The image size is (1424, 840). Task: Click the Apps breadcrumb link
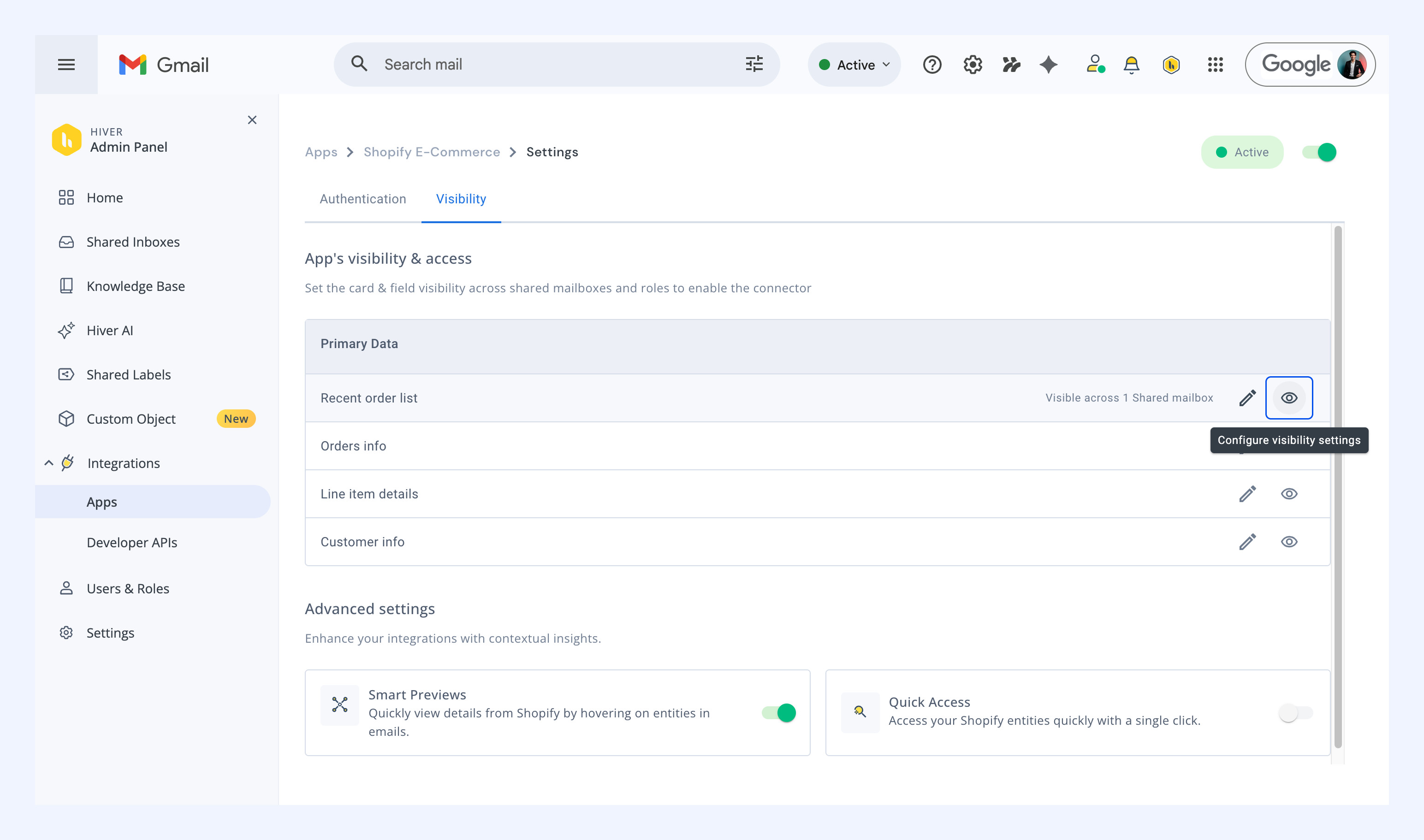pos(321,152)
